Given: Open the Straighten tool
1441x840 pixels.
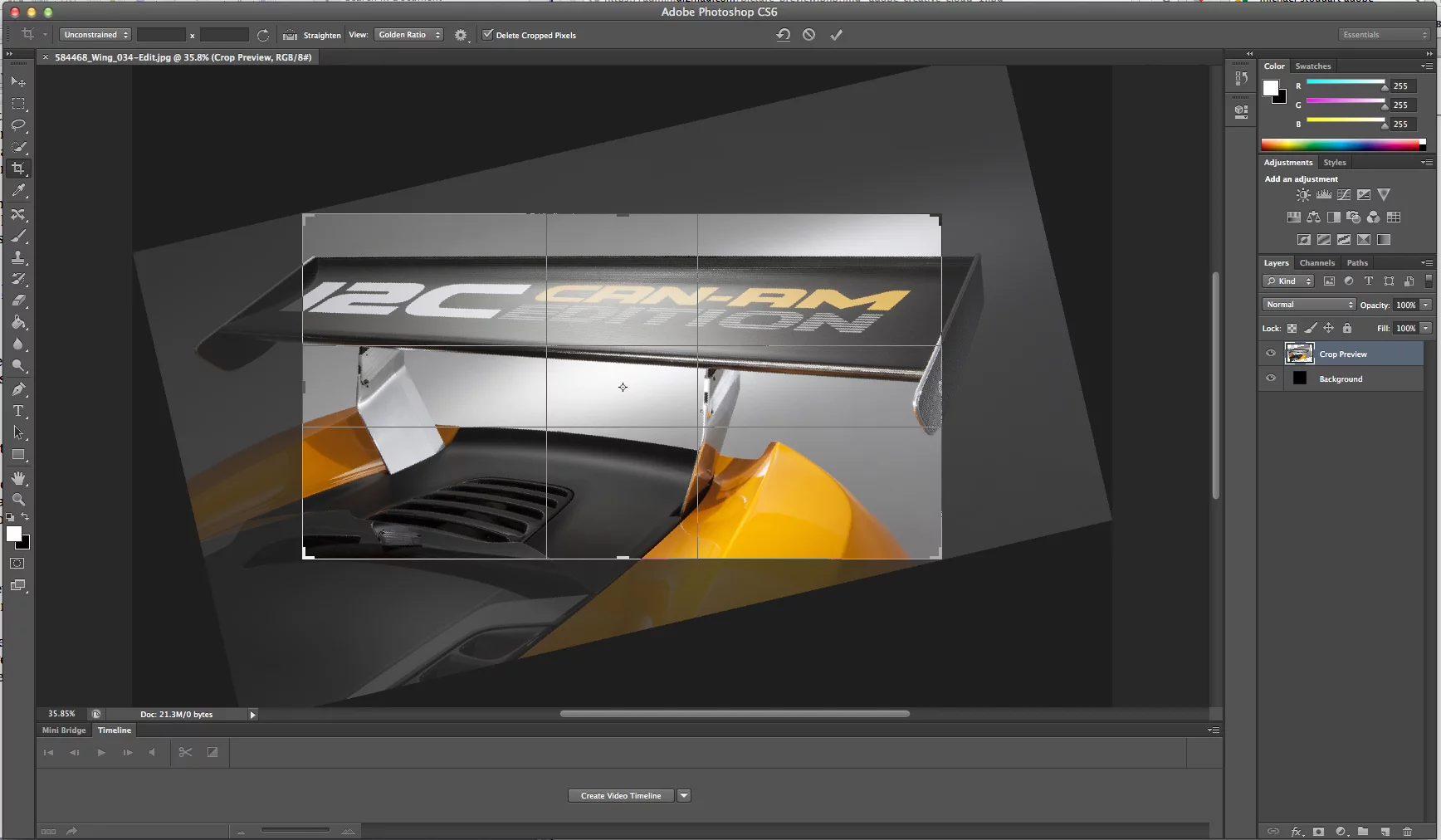Looking at the screenshot, I should pos(311,35).
